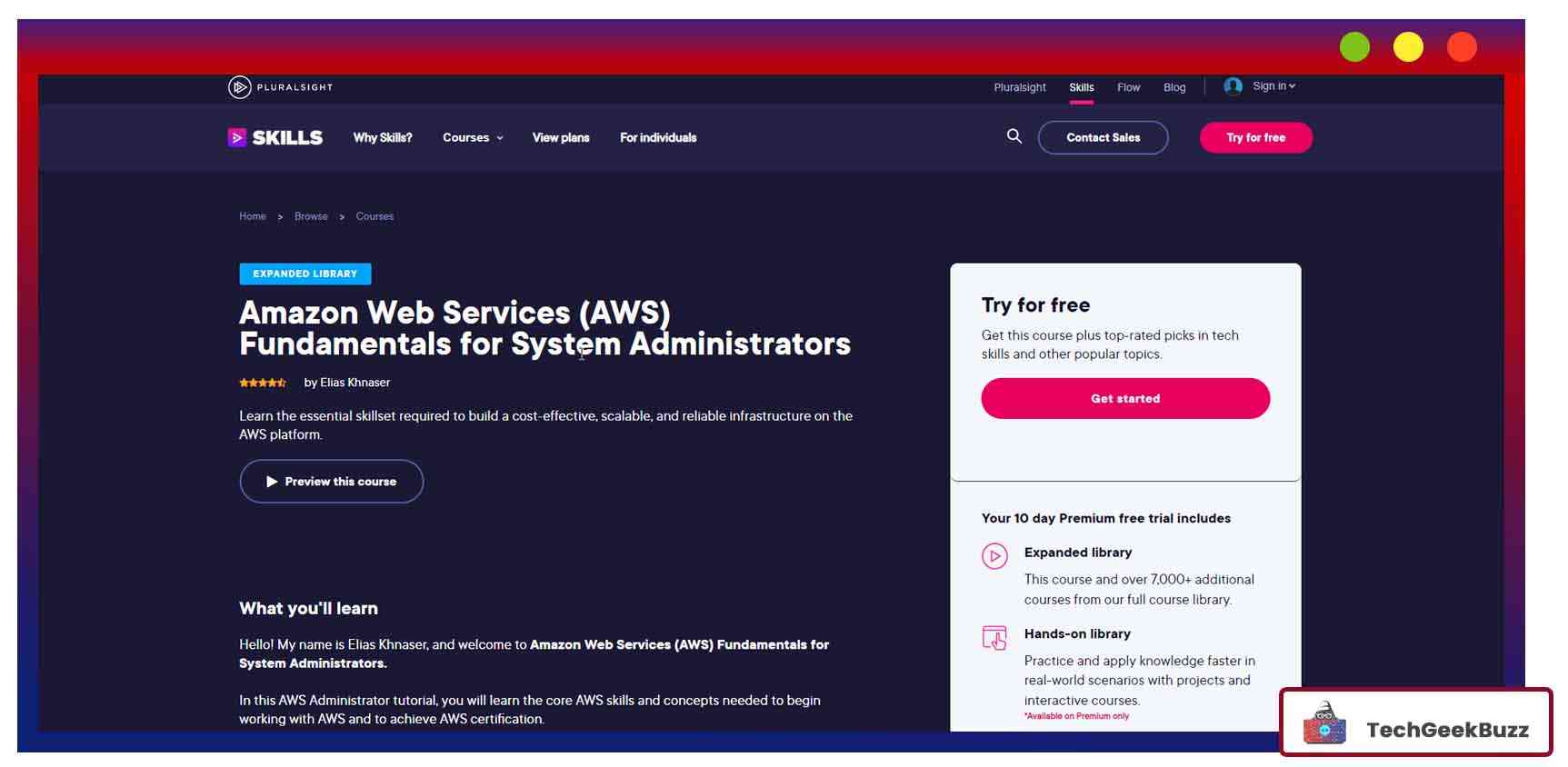
Task: Click the Expanded Library badge
Action: (x=305, y=274)
